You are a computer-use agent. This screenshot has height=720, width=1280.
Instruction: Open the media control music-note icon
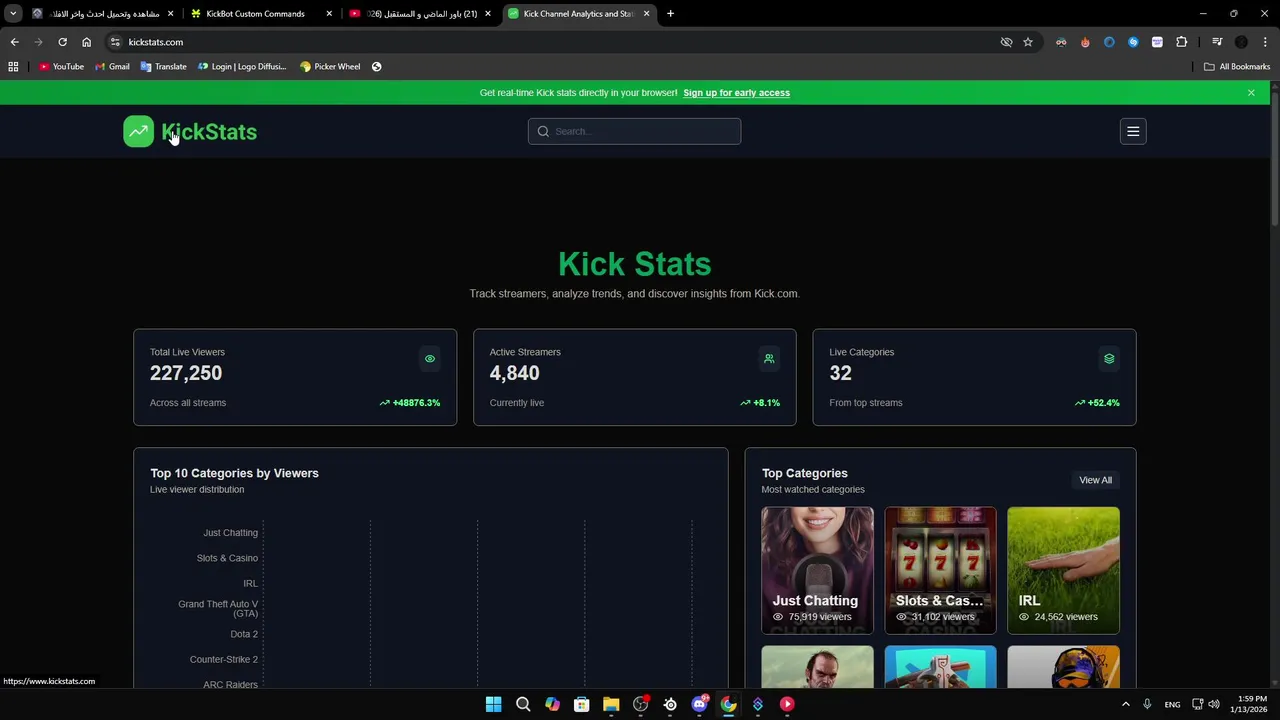[1217, 42]
